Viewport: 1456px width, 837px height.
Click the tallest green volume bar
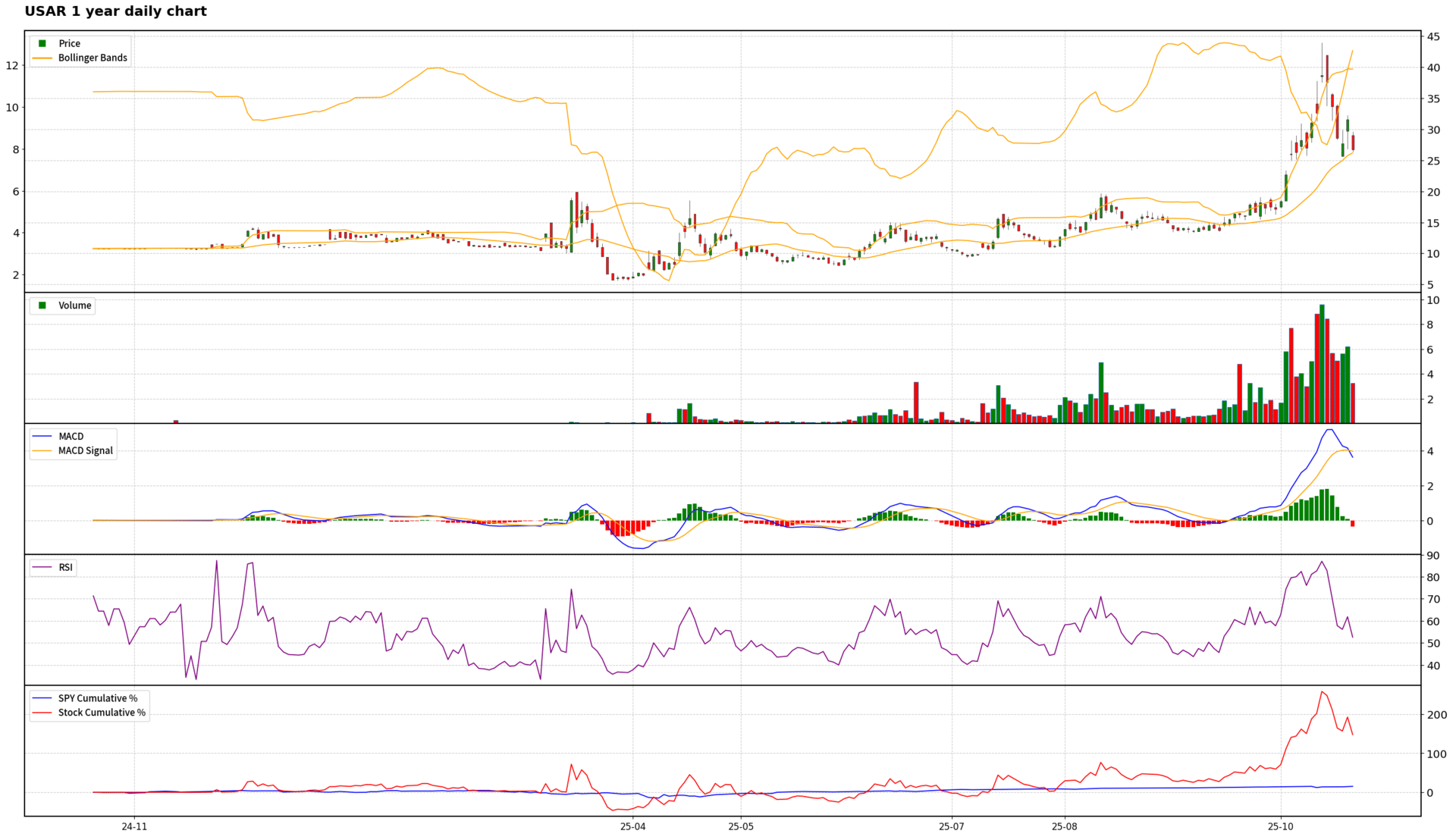(1322, 364)
